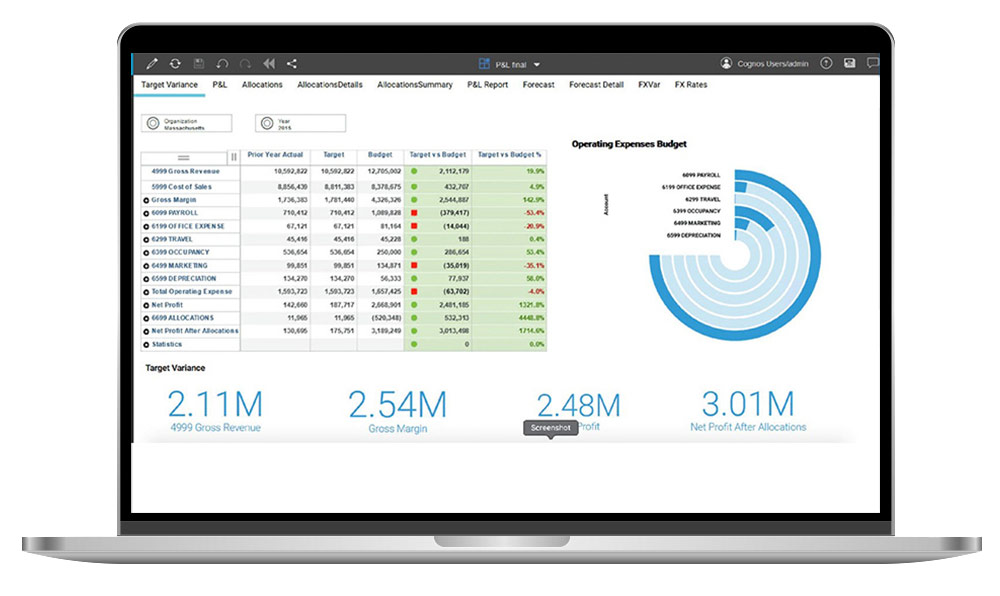Select the 5999 Cost of Sales row label
The width and height of the screenshot is (1000, 596).
[x=182, y=187]
